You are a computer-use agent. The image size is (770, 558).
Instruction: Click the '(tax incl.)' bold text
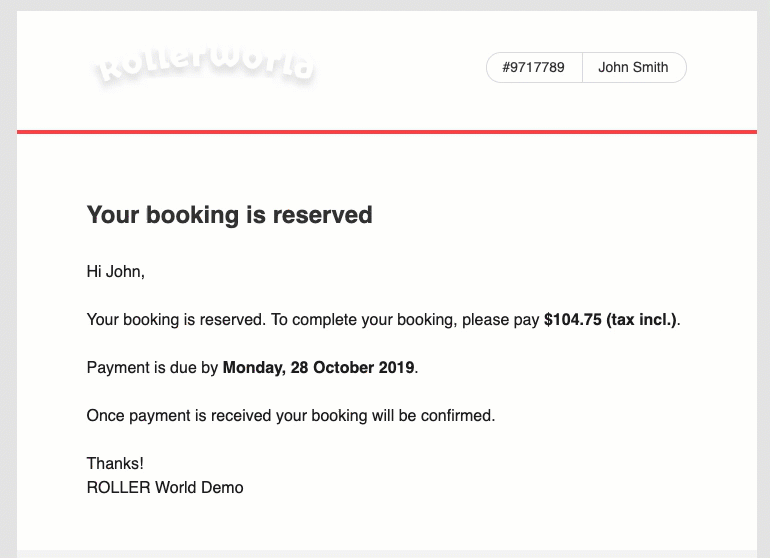click(x=641, y=319)
